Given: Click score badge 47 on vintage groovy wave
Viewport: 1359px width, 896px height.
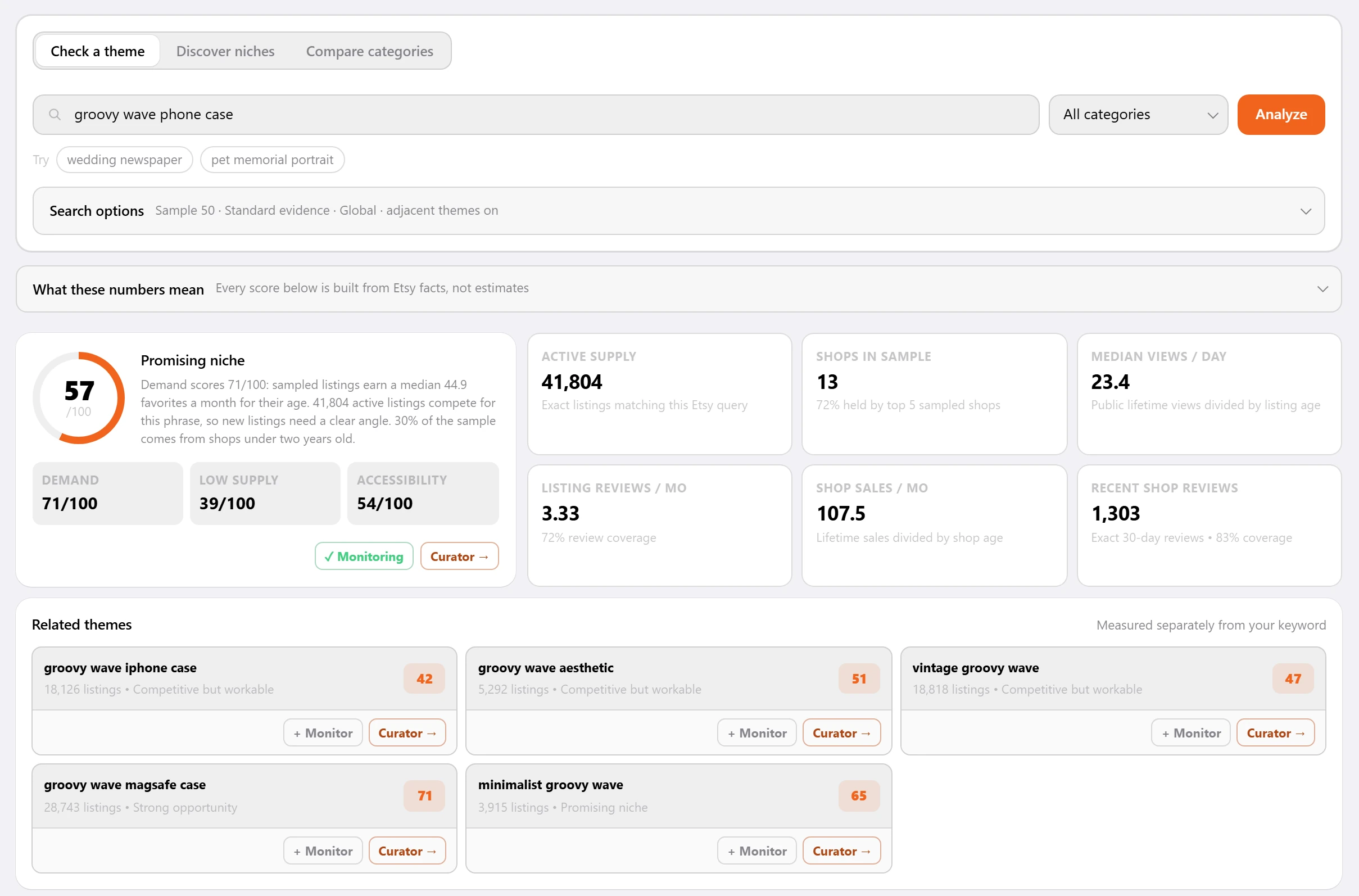Looking at the screenshot, I should [1292, 678].
